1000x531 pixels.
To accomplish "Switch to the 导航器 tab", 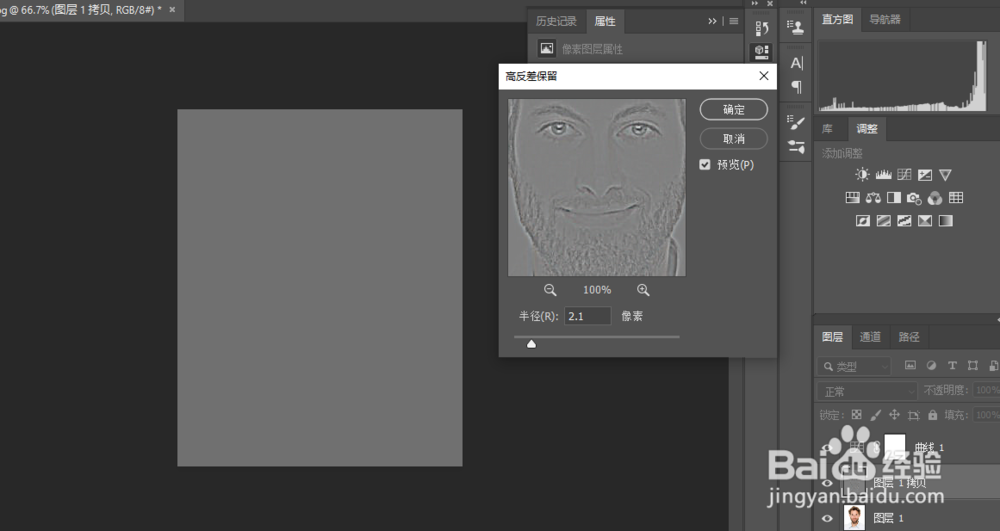I will pyautogui.click(x=885, y=19).
